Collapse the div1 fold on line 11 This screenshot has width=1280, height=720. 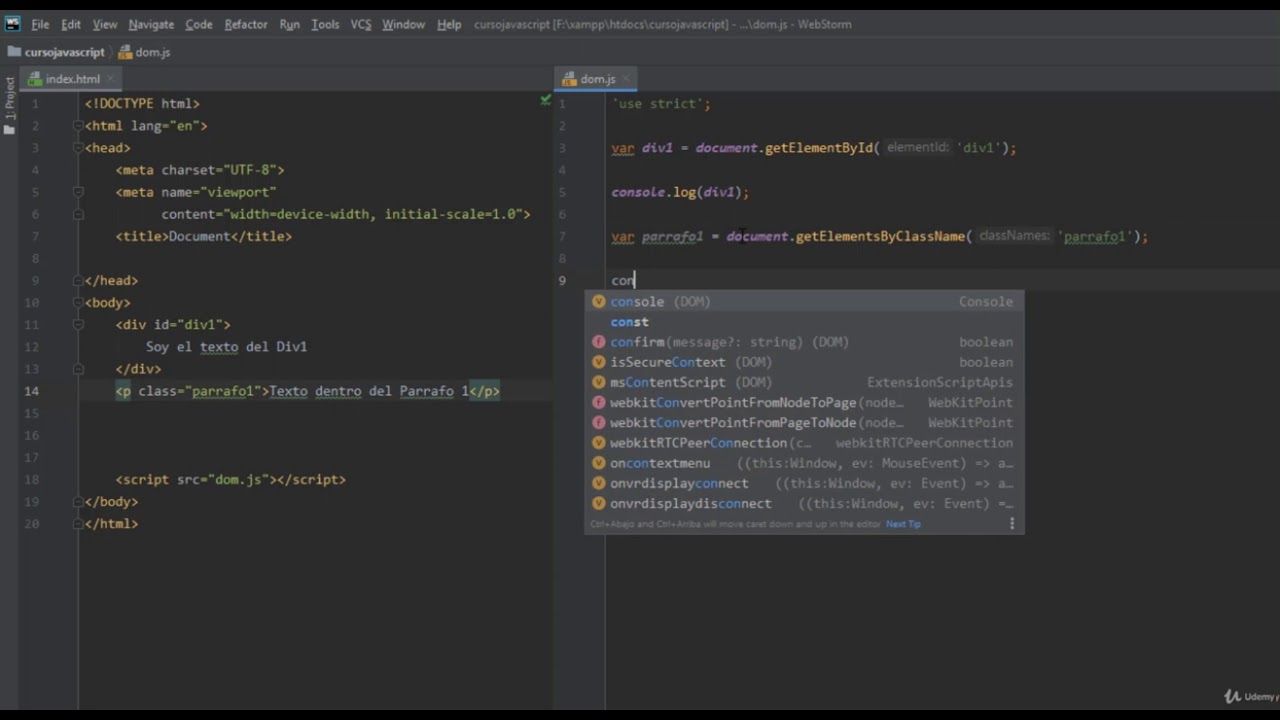[x=77, y=325]
